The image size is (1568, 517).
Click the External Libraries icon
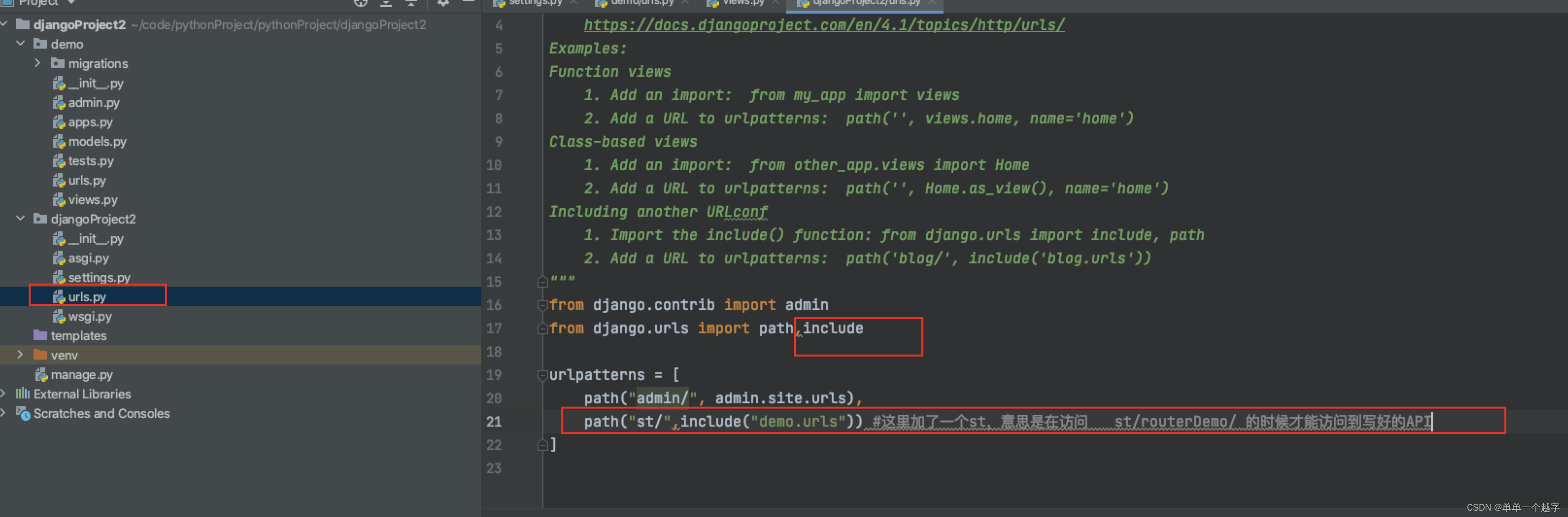pyautogui.click(x=23, y=394)
